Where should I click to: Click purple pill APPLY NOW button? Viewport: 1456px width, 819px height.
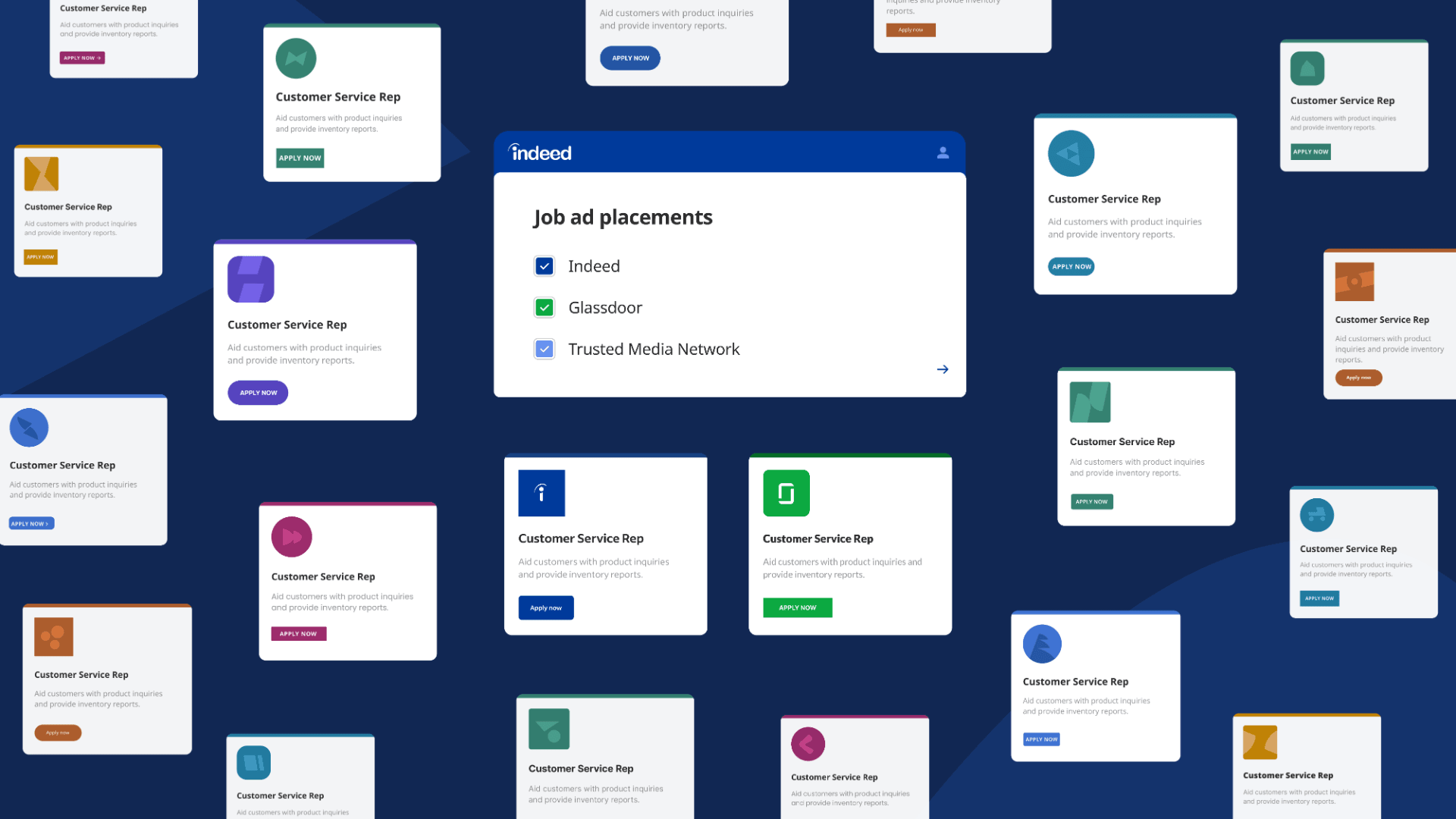pyautogui.click(x=258, y=393)
